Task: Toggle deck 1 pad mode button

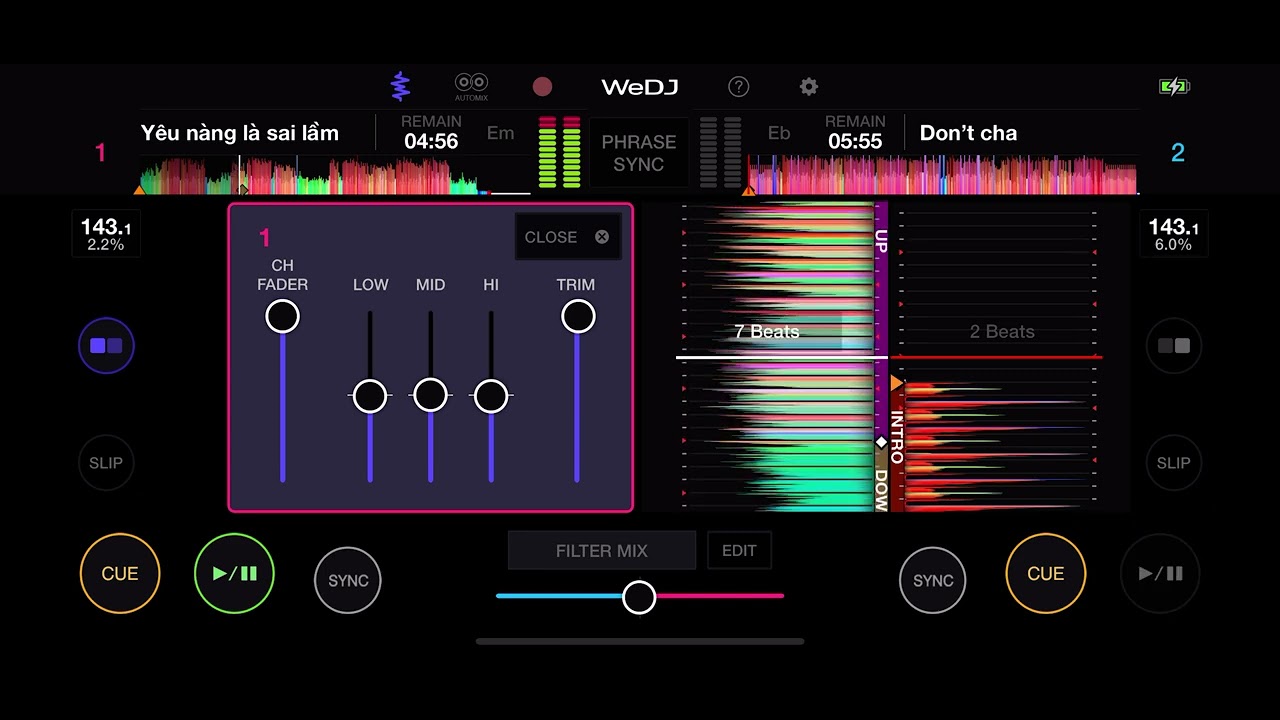Action: tap(106, 345)
